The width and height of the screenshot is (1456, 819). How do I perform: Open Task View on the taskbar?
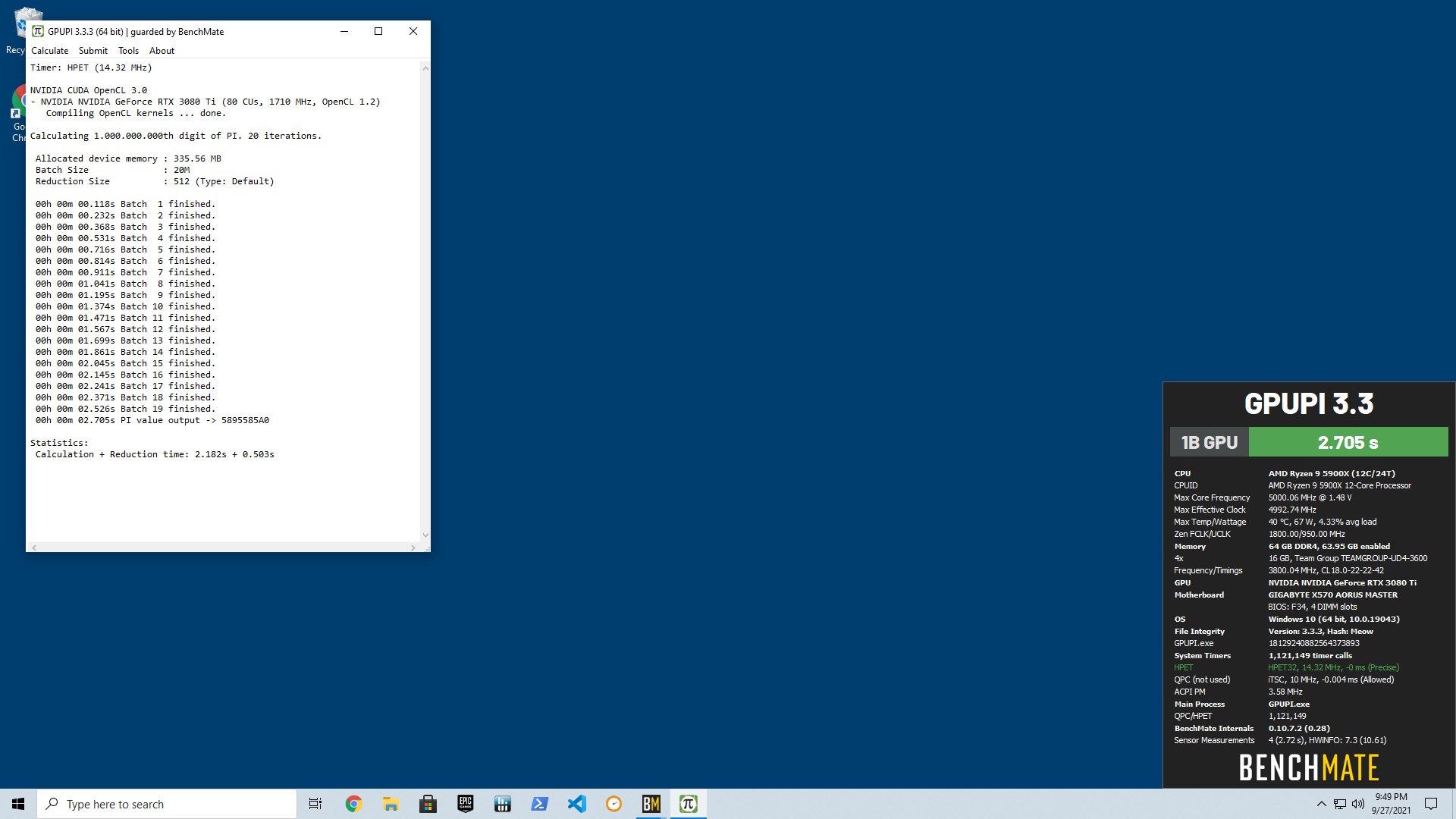315,804
